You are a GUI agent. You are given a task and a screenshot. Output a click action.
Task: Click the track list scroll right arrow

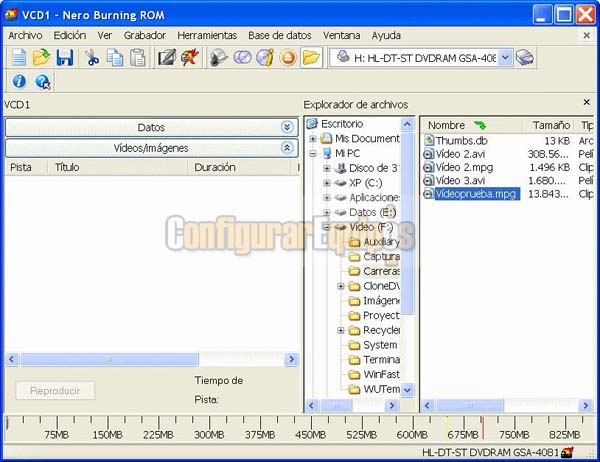(x=292, y=359)
